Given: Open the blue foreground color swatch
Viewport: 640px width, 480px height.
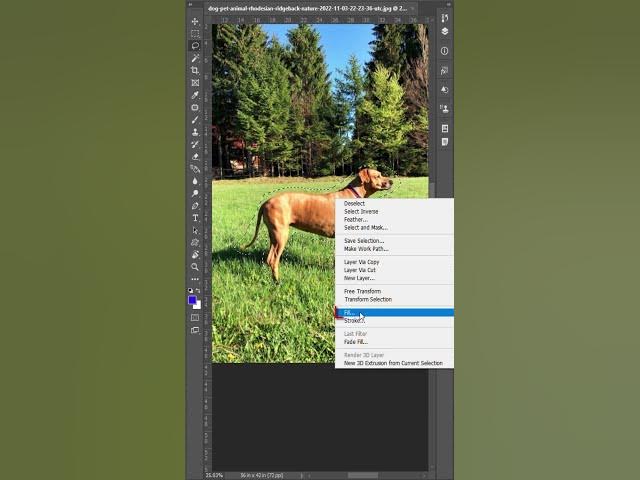Looking at the screenshot, I should tap(192, 300).
